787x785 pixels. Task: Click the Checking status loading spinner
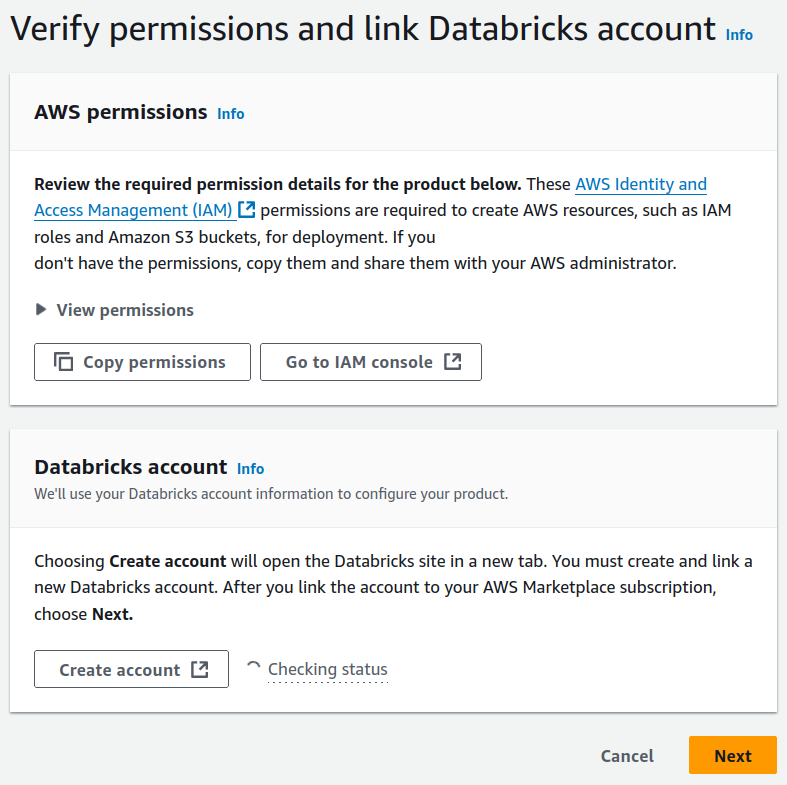(254, 669)
